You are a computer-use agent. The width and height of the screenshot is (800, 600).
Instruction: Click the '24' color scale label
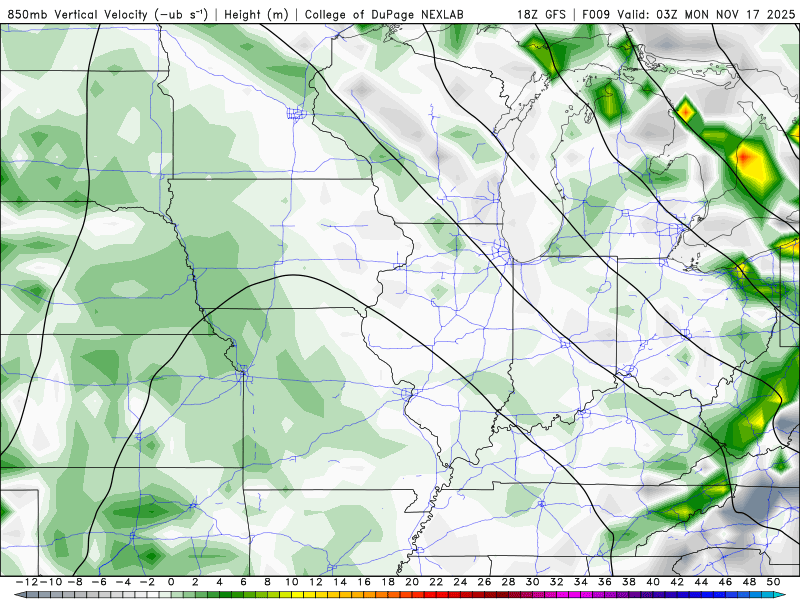(x=460, y=582)
